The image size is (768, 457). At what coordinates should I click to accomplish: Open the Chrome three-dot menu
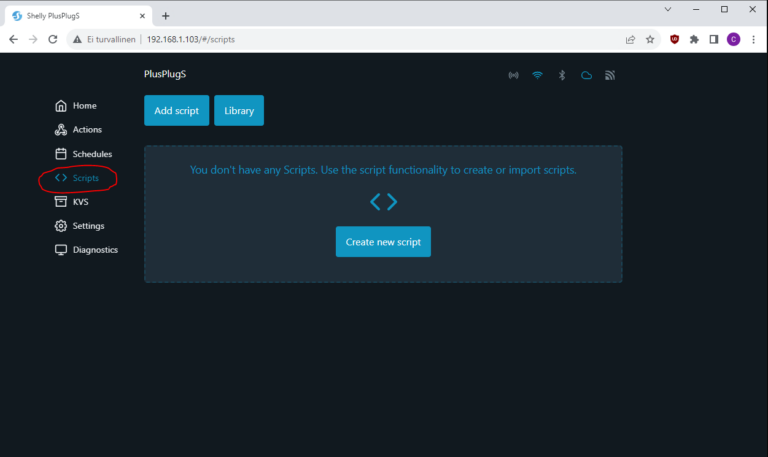(x=752, y=39)
